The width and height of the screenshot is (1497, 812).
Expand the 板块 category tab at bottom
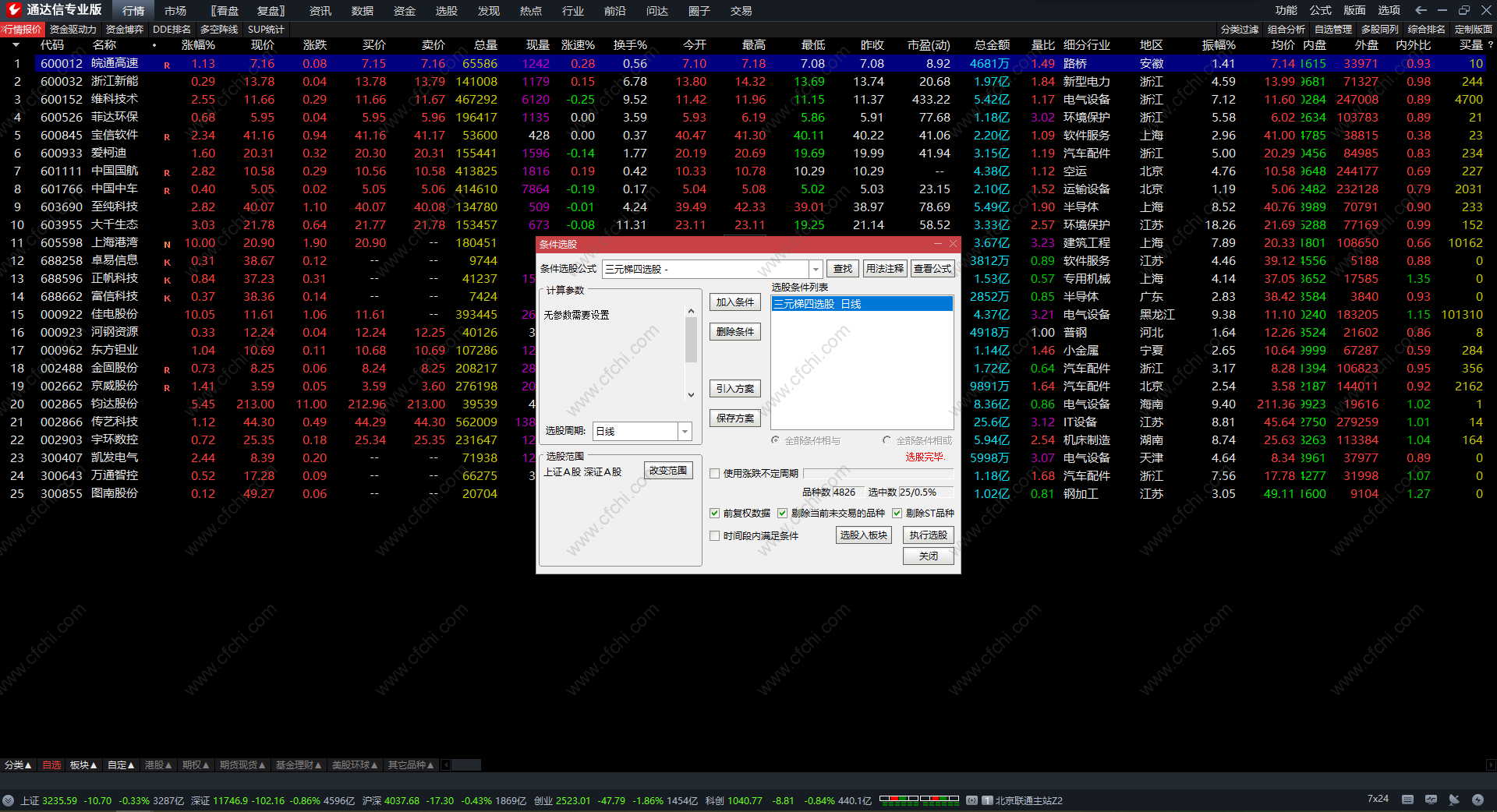pyautogui.click(x=83, y=765)
